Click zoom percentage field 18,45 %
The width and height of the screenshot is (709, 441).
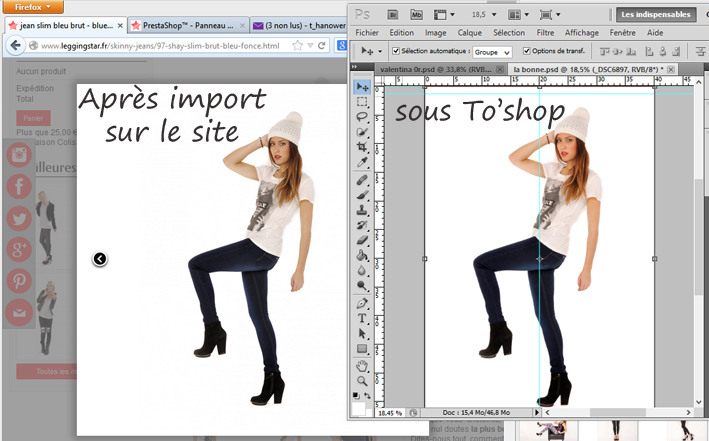pyautogui.click(x=390, y=413)
